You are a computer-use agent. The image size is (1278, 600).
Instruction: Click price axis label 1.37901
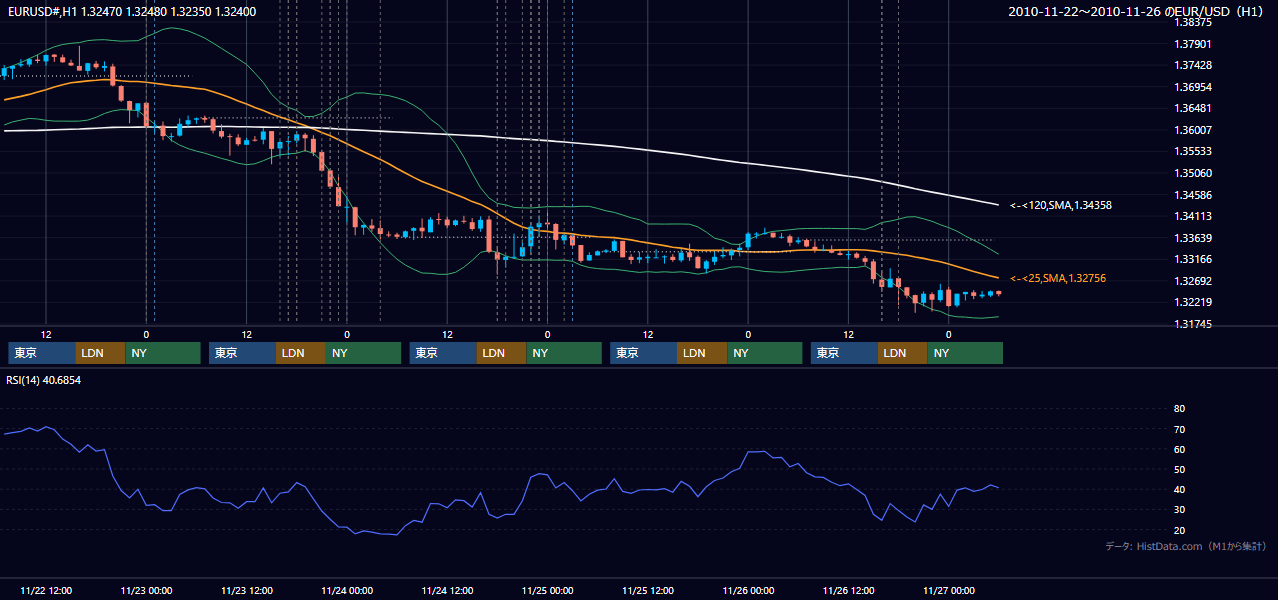1193,44
